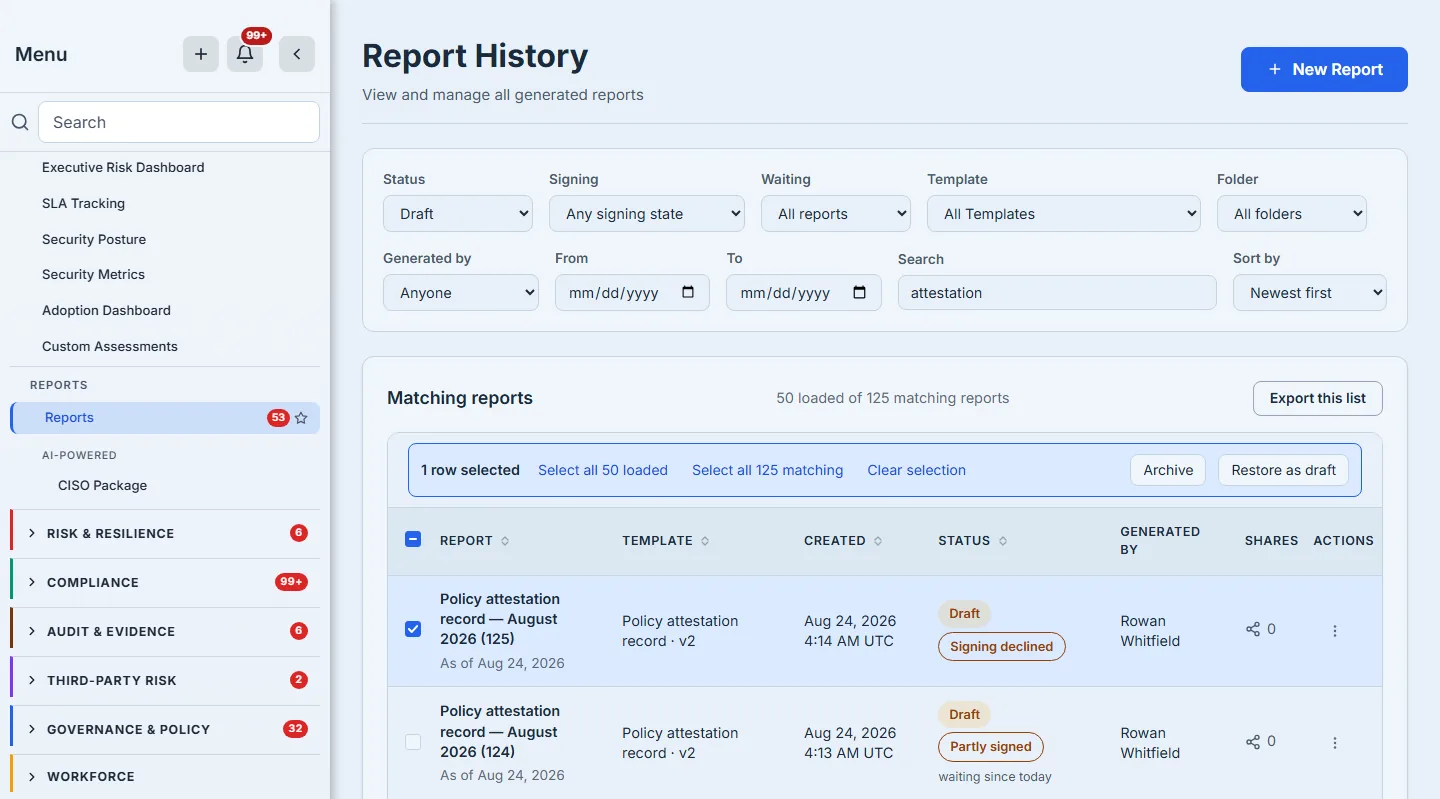Open the Sort by dropdown showing Newest first
Viewport: 1440px width, 799px height.
point(1310,292)
